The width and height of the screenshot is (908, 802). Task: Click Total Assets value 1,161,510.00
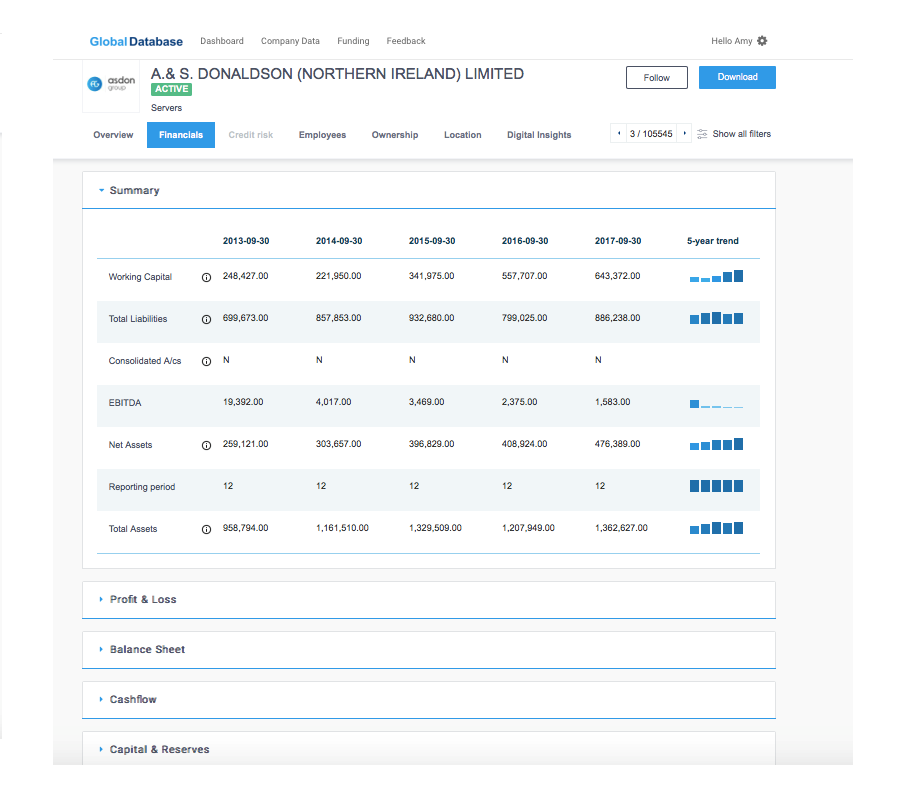pos(342,528)
